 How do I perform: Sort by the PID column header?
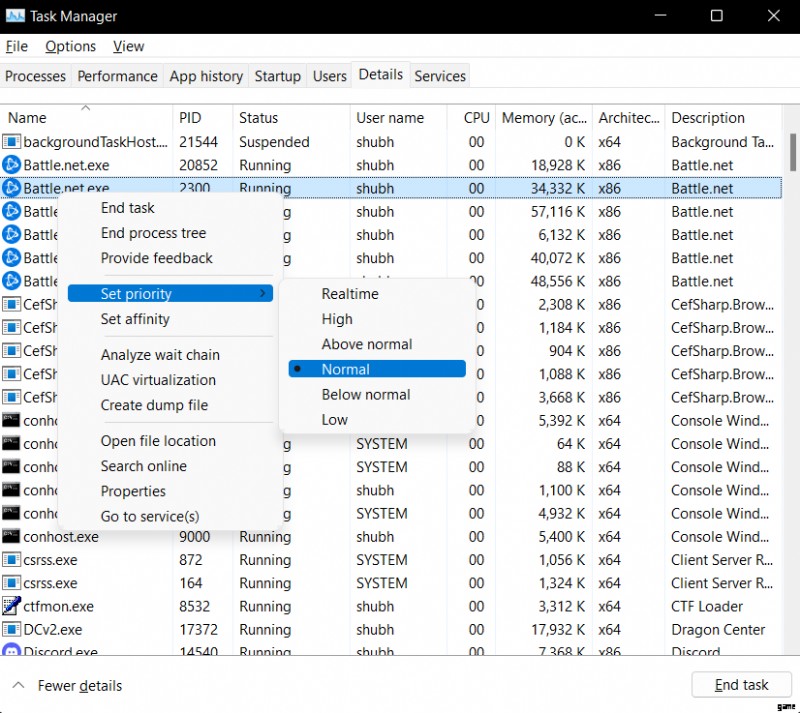tap(203, 118)
